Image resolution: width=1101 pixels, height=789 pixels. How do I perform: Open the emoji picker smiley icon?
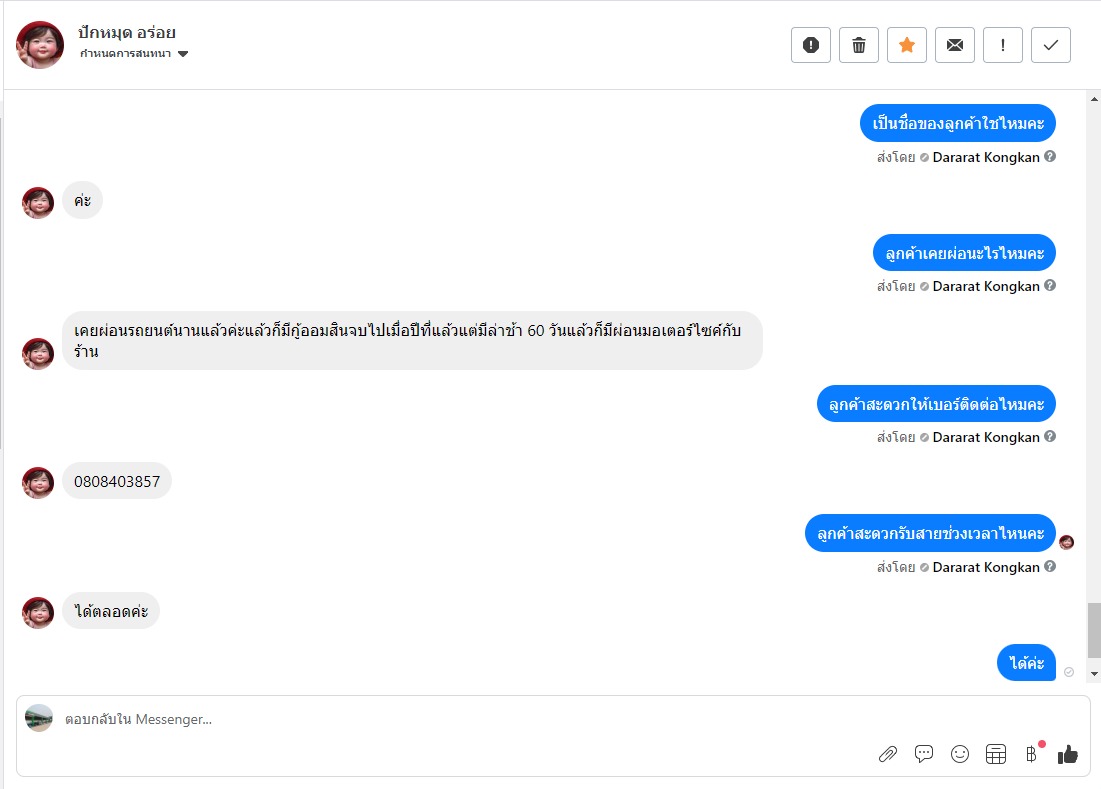(960, 754)
